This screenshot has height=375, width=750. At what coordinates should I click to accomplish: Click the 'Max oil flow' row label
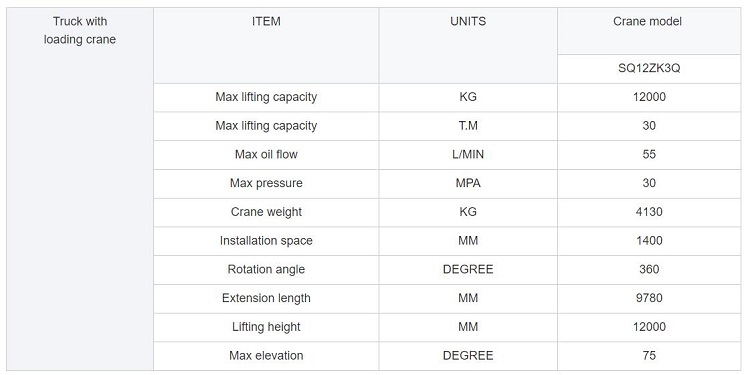point(266,155)
